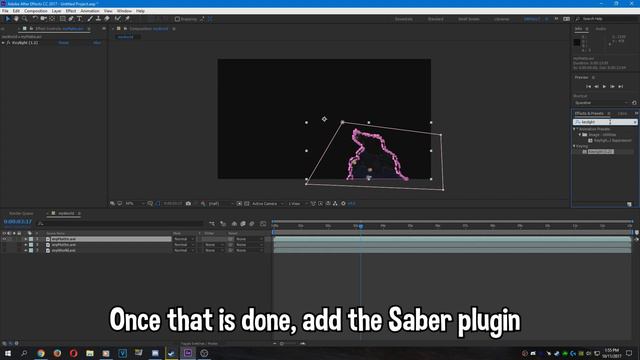Select the Eraser tool

107,19
